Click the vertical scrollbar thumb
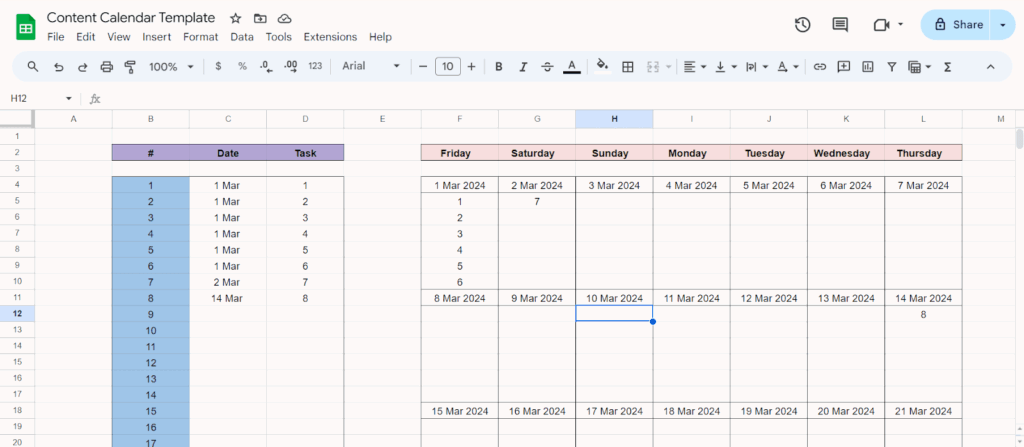 click(x=1019, y=140)
